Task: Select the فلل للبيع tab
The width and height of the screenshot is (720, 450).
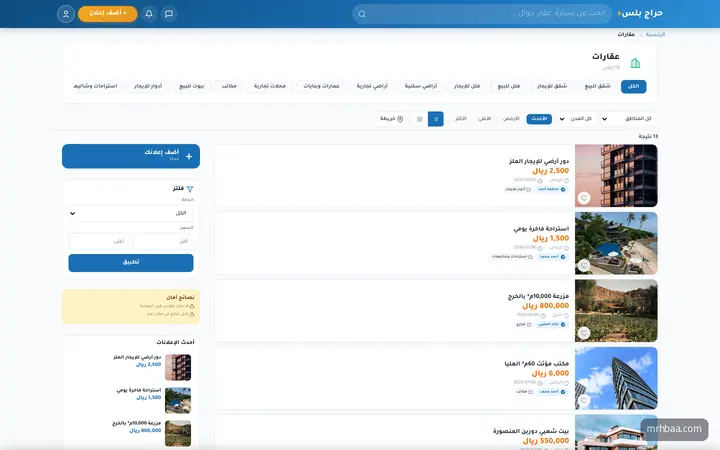Action: 509,86
